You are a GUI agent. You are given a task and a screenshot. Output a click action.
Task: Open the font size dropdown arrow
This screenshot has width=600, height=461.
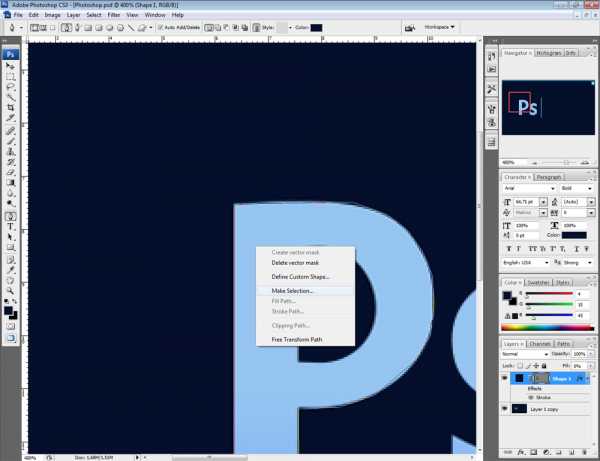tap(543, 202)
